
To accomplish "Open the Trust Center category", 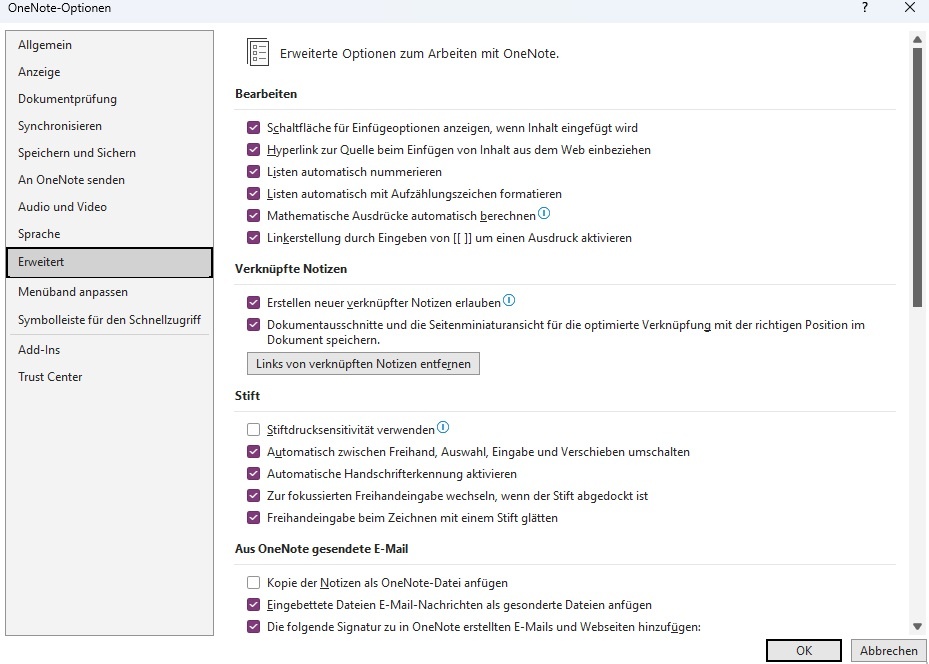I will click(109, 377).
